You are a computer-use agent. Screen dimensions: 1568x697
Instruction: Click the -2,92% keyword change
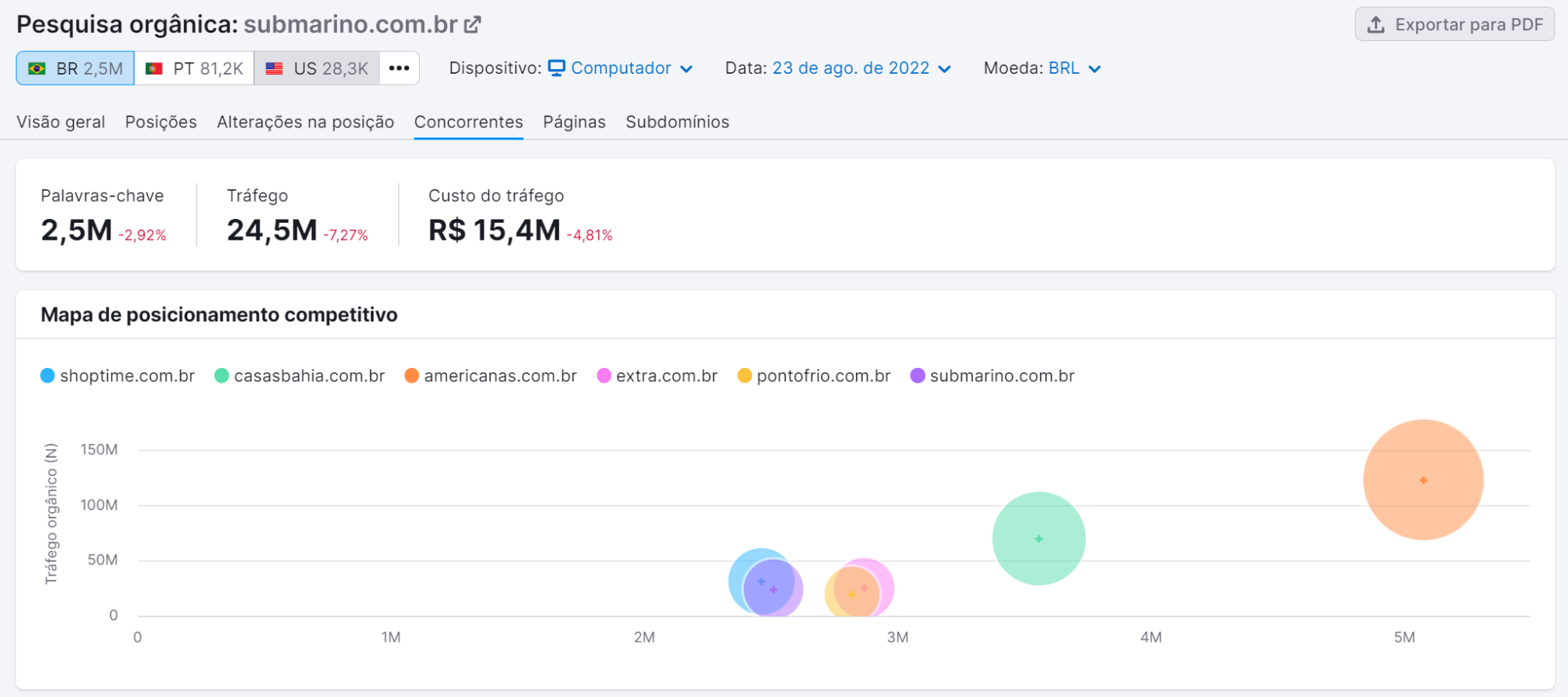(x=142, y=235)
